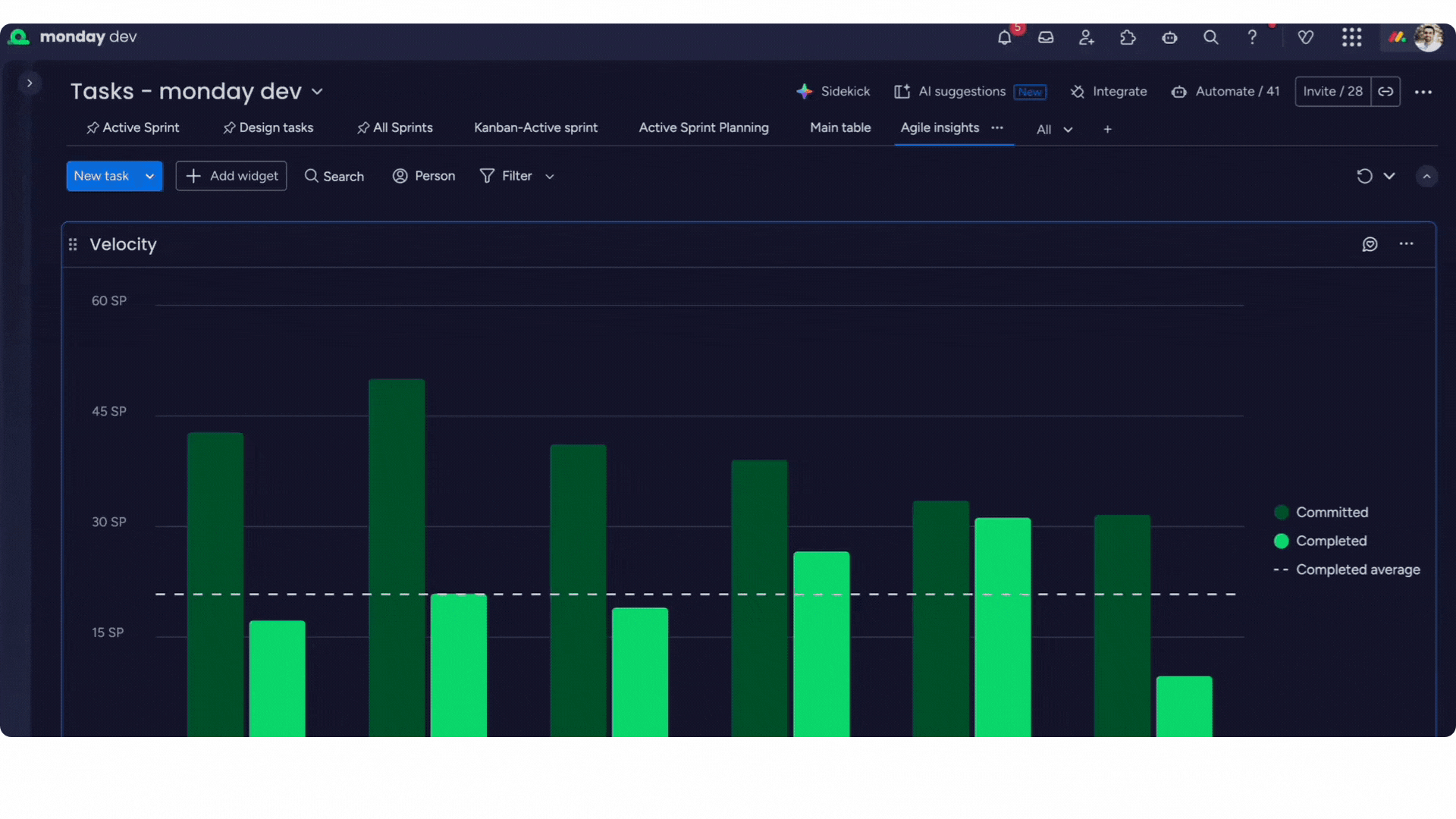
Task: Toggle the Completed average legend item
Action: pyautogui.click(x=1347, y=570)
